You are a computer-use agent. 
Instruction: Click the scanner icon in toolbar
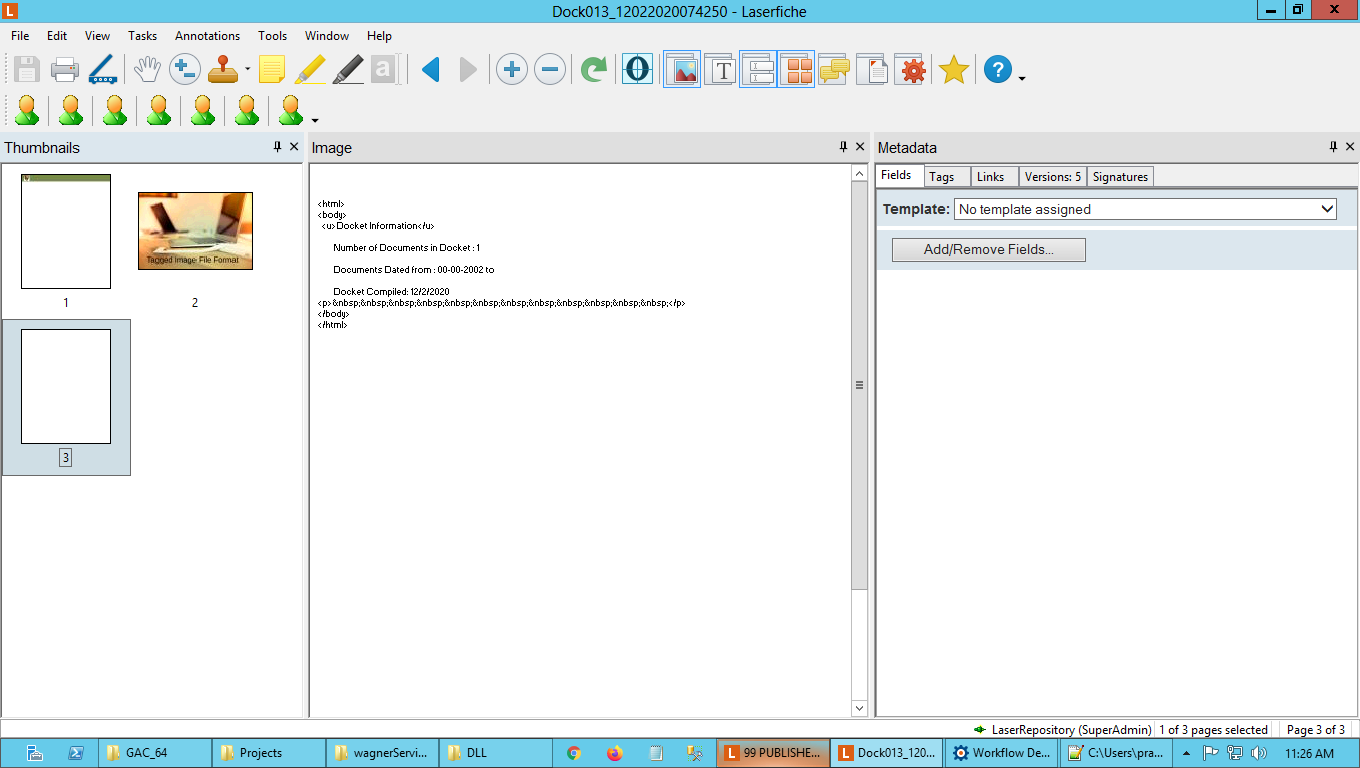tap(103, 70)
